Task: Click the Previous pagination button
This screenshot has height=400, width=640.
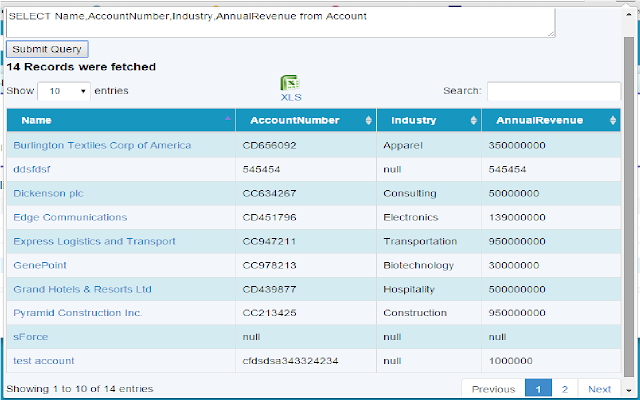Action: pyautogui.click(x=493, y=389)
